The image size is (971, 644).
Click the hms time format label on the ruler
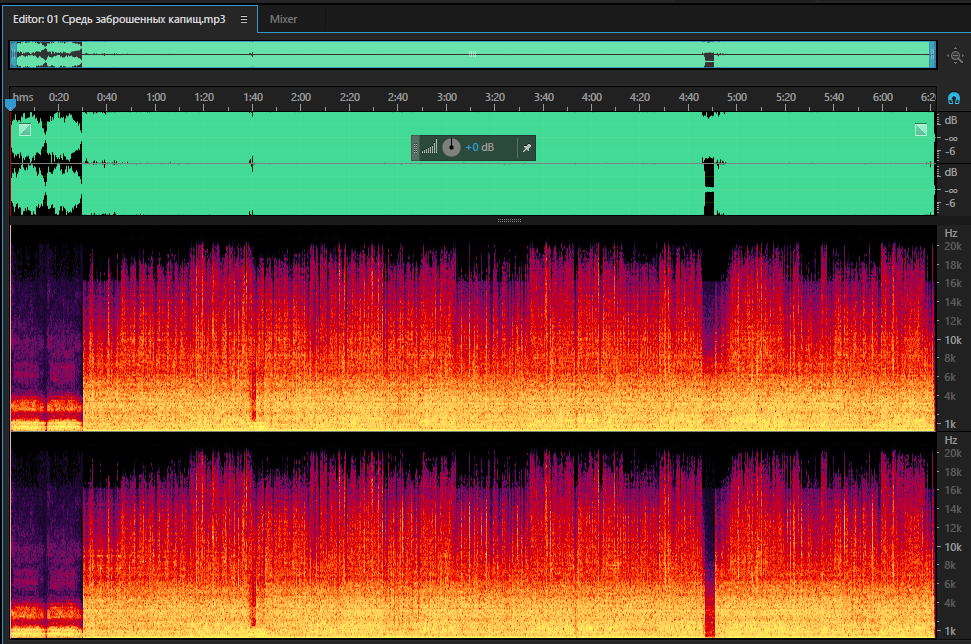click(23, 97)
